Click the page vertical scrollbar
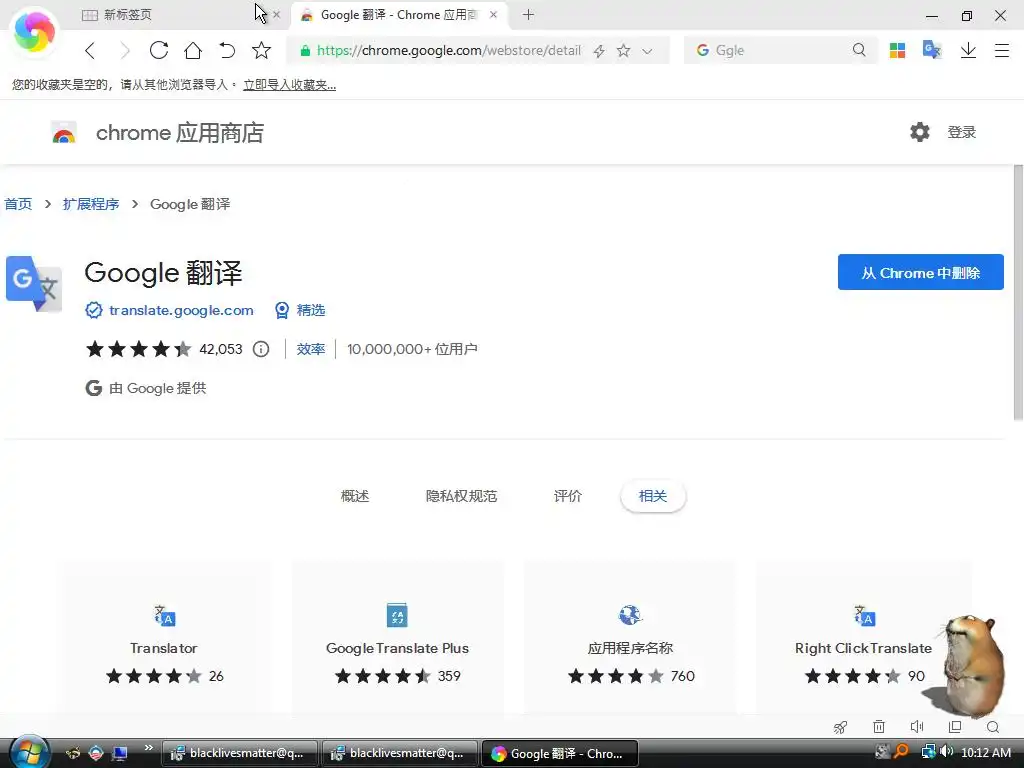This screenshot has width=1024, height=768. [x=1018, y=293]
